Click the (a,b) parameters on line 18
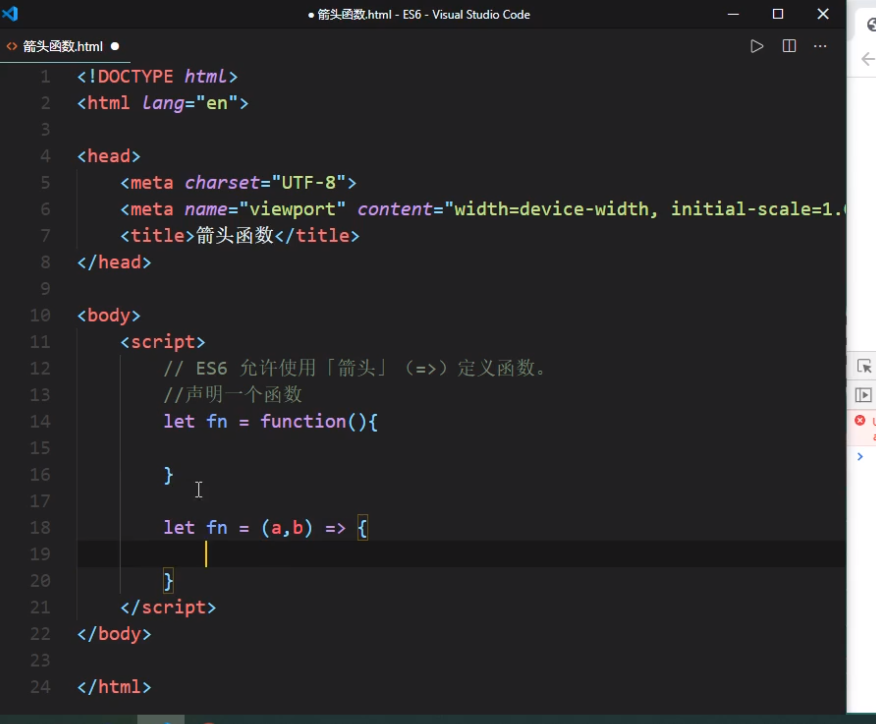Screen dimensions: 876x724 pyautogui.click(x=287, y=527)
